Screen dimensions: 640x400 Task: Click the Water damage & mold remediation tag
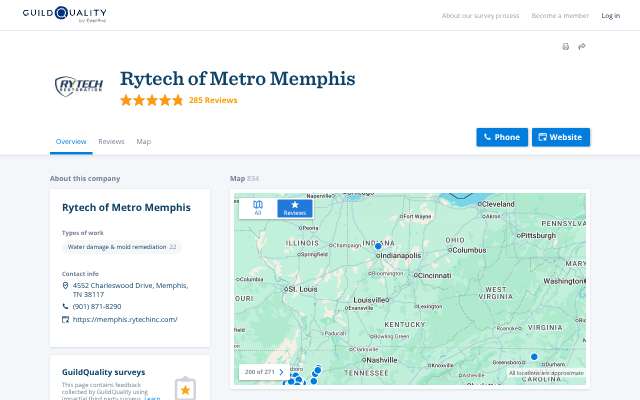coord(122,247)
